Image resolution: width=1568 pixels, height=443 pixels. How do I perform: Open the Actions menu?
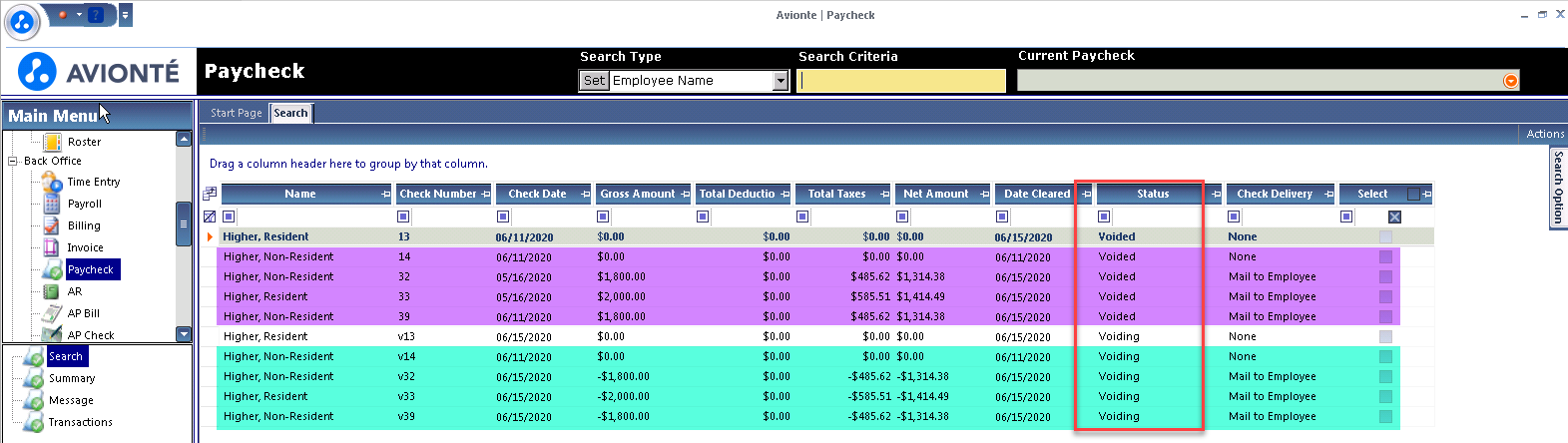coord(1544,134)
